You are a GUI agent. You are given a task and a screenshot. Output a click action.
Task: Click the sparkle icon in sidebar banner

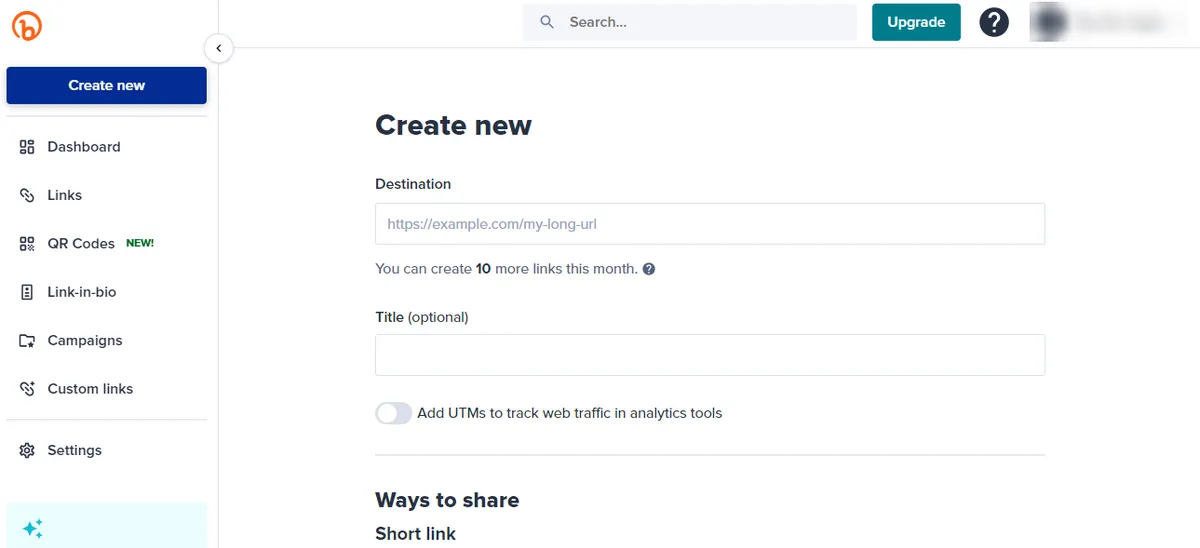point(33,529)
